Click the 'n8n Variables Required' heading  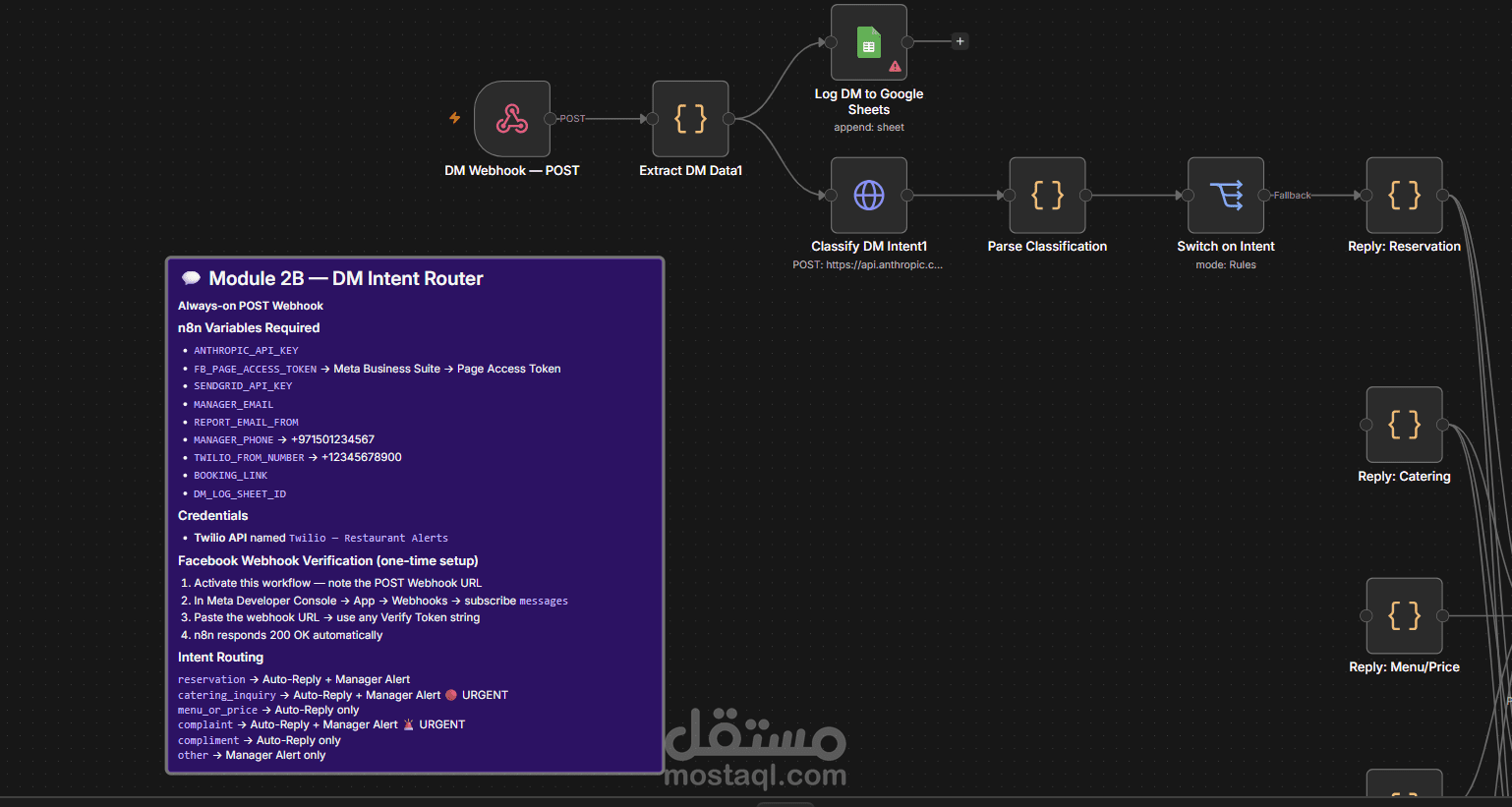click(249, 327)
